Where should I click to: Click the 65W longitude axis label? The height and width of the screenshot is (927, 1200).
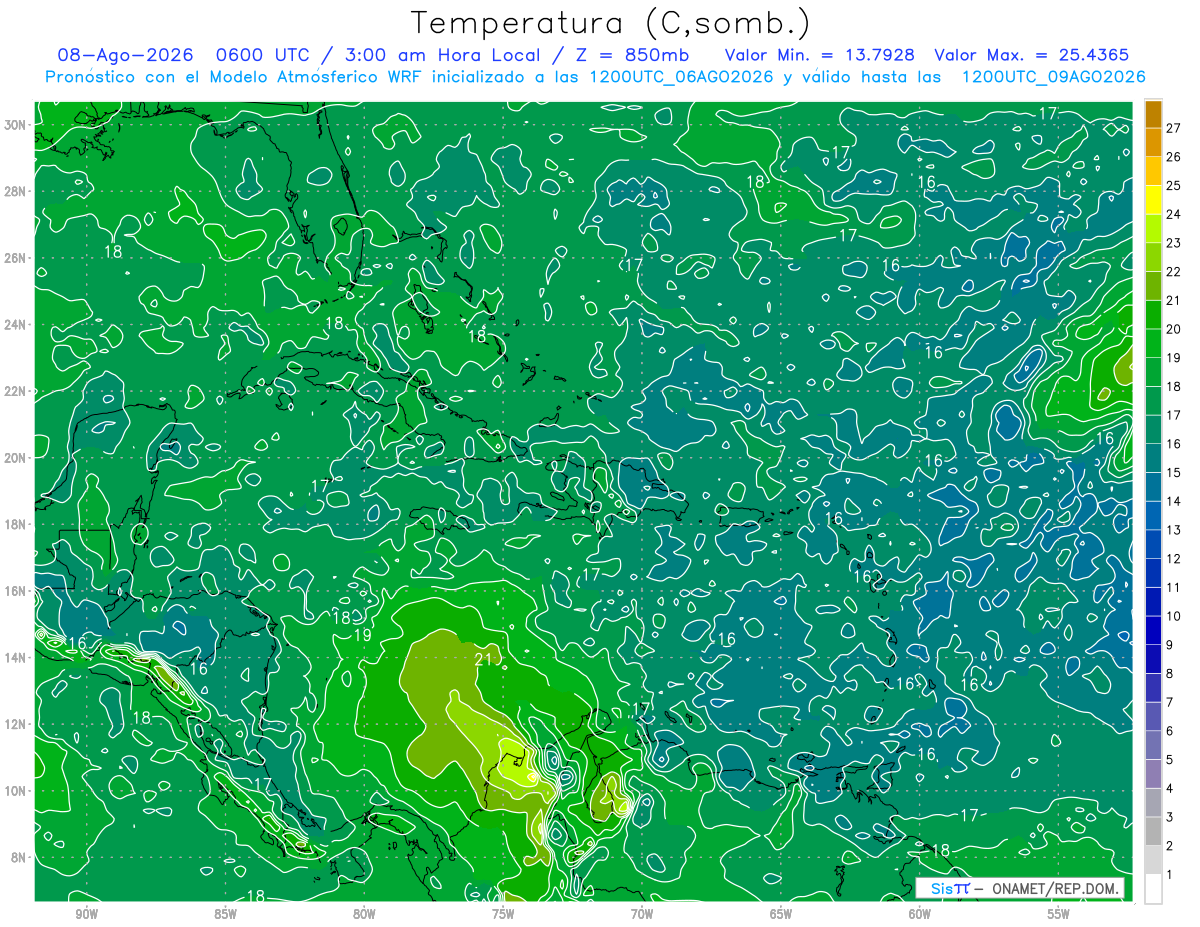[x=781, y=914]
